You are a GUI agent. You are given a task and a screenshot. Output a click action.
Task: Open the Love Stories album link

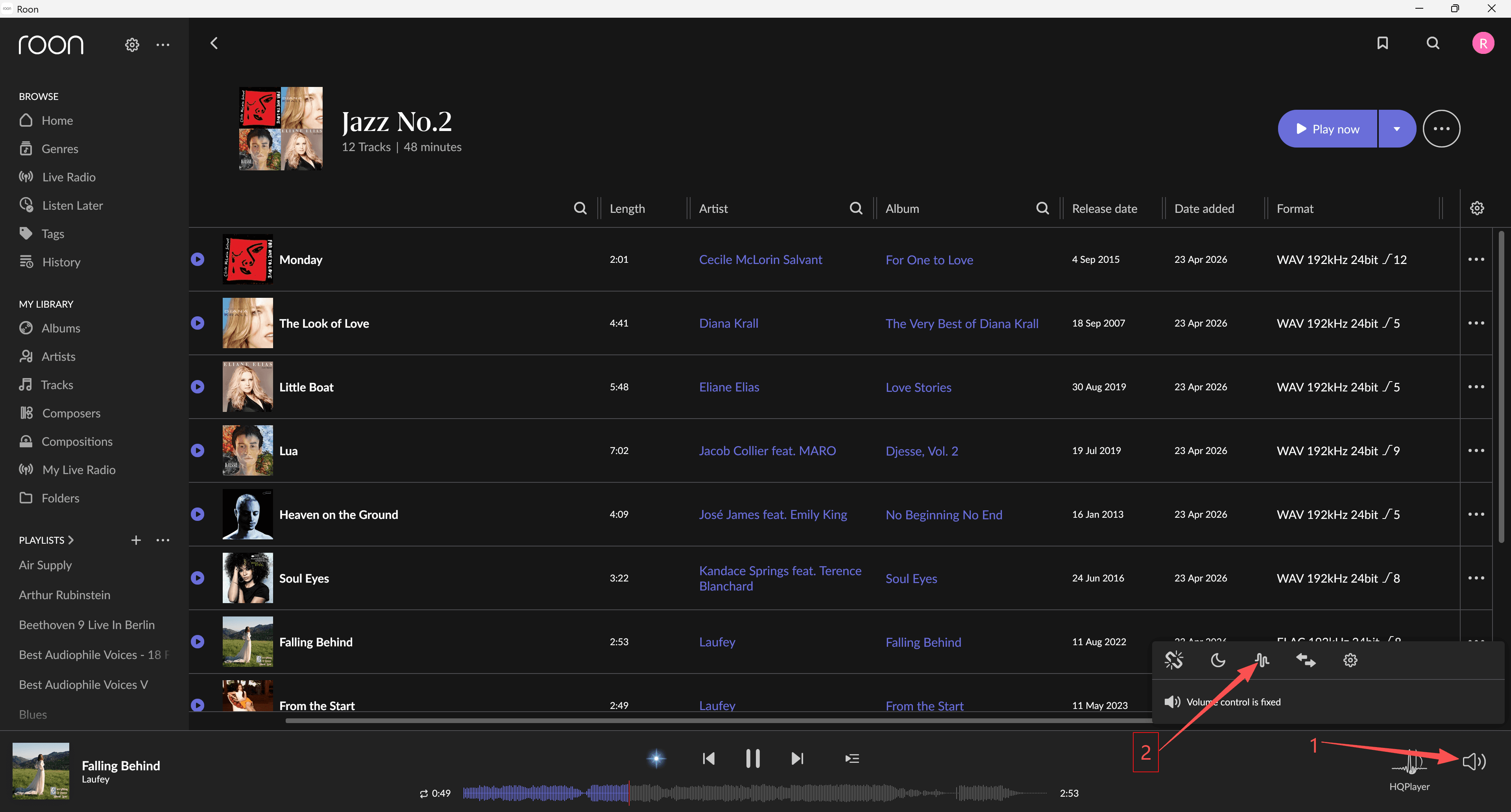click(918, 388)
